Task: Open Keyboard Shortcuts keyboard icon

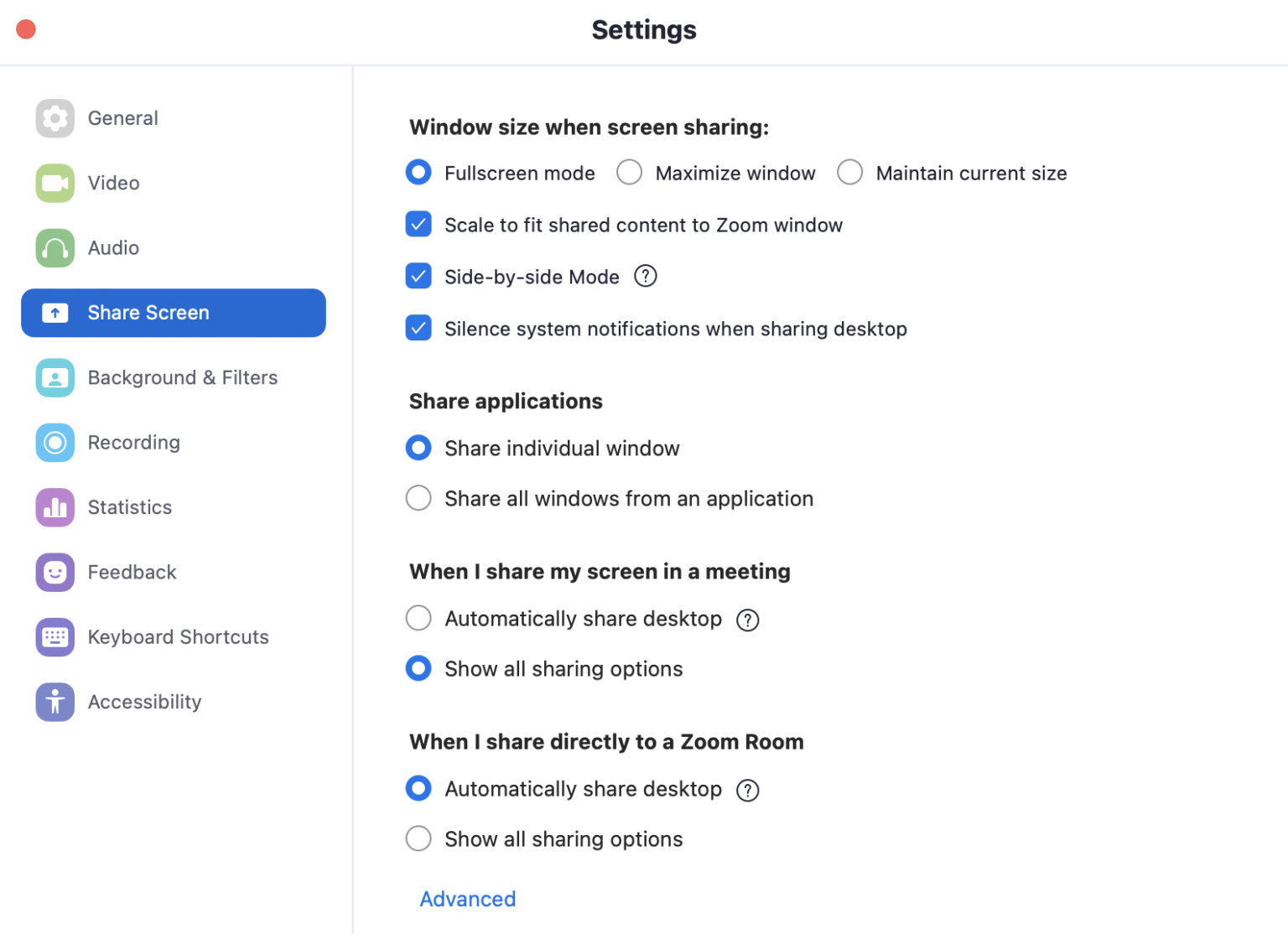Action: [55, 637]
